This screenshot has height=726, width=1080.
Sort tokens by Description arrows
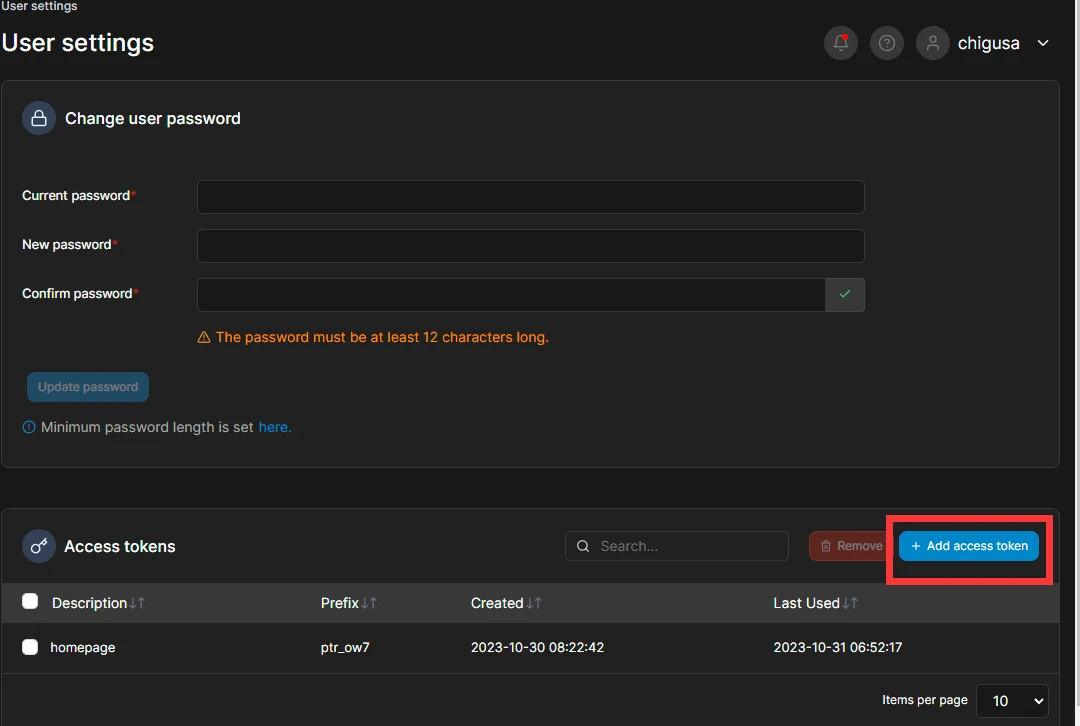(137, 603)
